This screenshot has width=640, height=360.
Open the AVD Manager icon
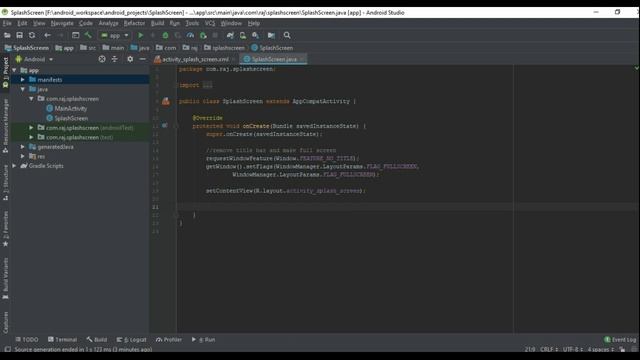(243, 36)
